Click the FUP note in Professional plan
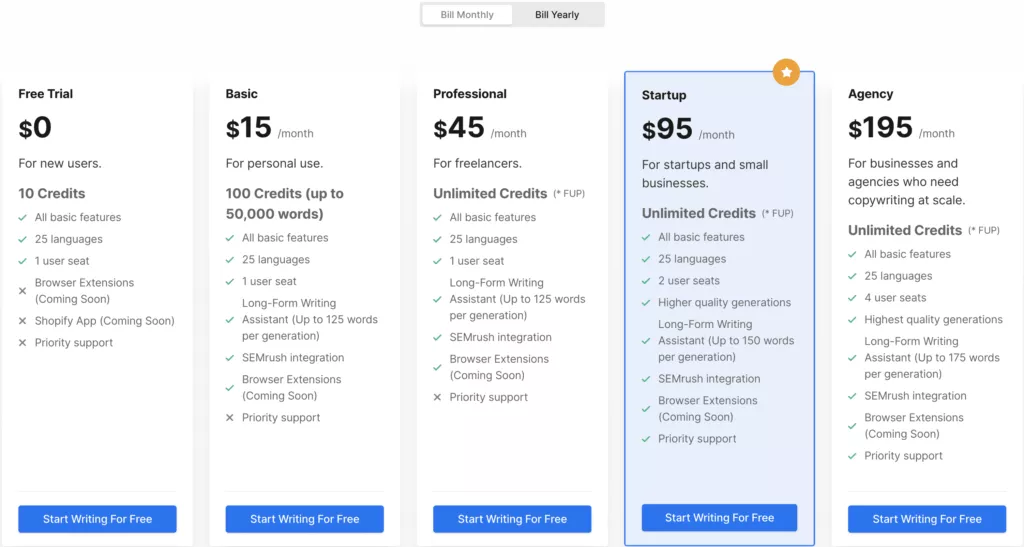 [571, 194]
